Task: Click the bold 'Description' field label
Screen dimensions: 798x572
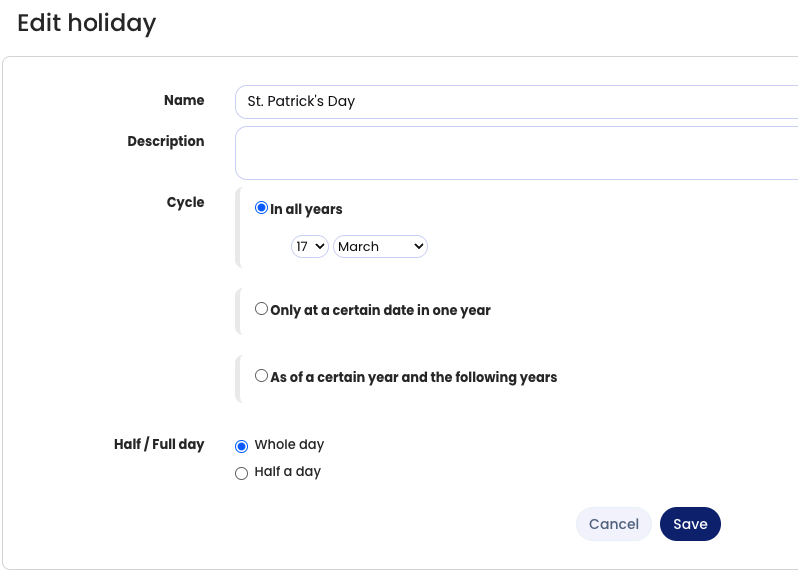Action: tap(166, 141)
